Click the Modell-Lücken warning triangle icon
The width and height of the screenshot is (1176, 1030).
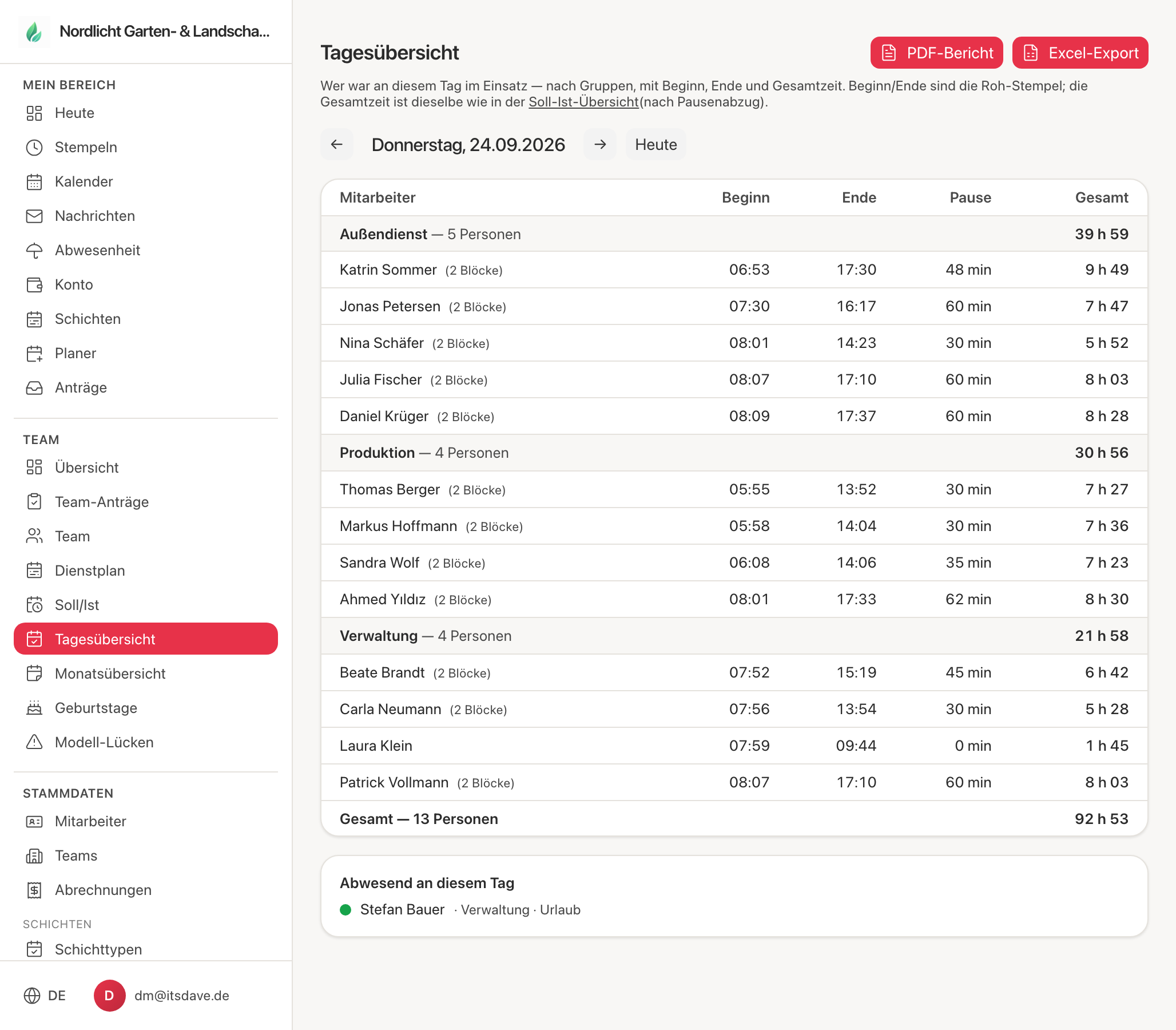(34, 742)
